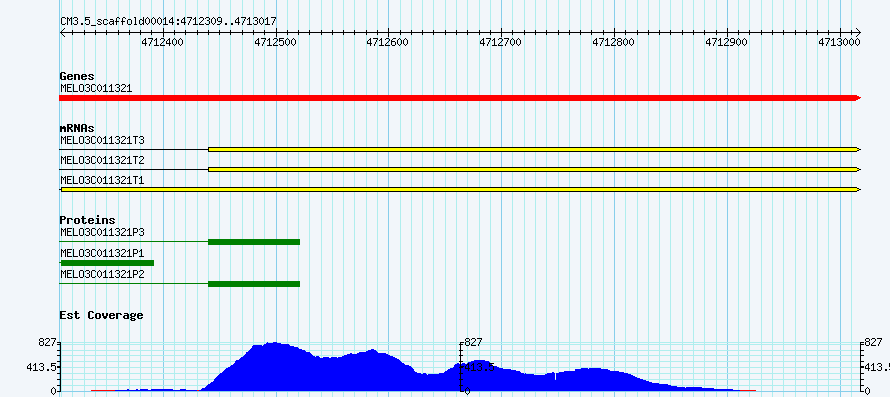
Task: Click the 'Proteins' track title
Action: (x=87, y=220)
